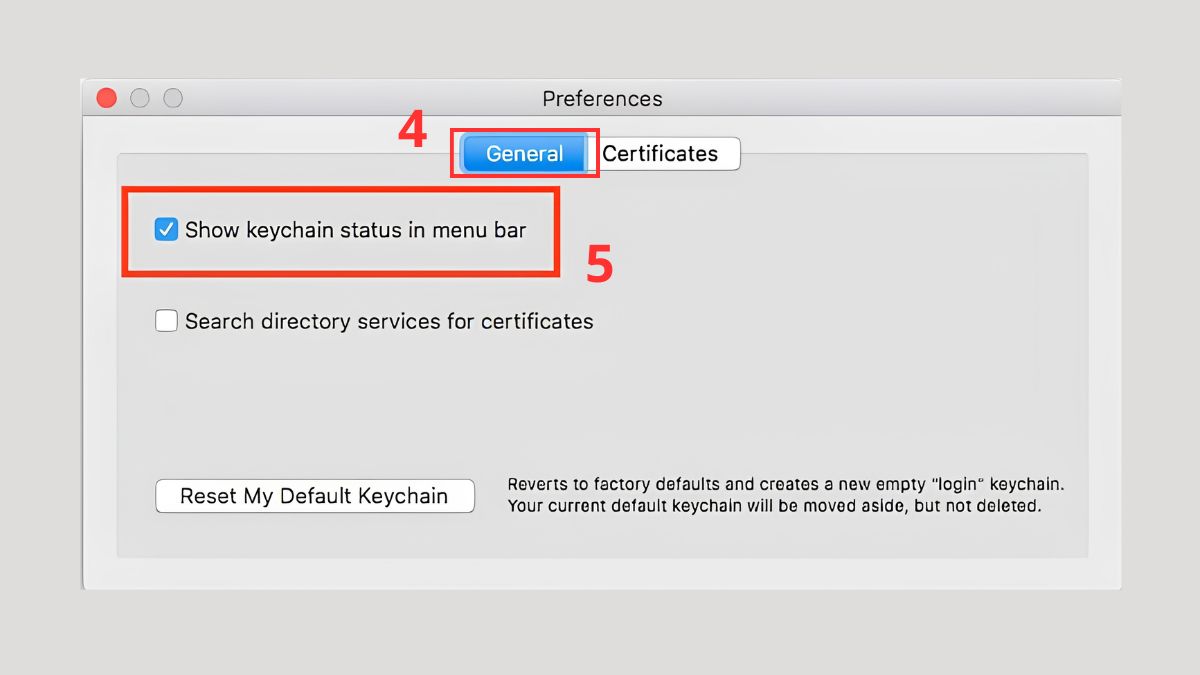Click the 'Show keychain status in menu bar' label

click(x=355, y=230)
